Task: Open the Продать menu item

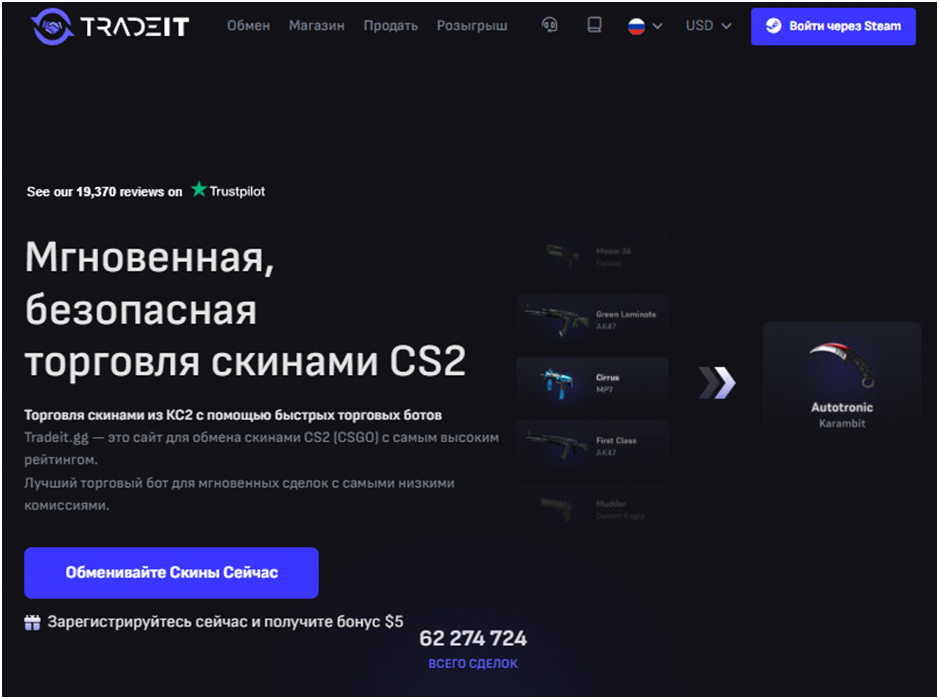Action: coord(390,26)
